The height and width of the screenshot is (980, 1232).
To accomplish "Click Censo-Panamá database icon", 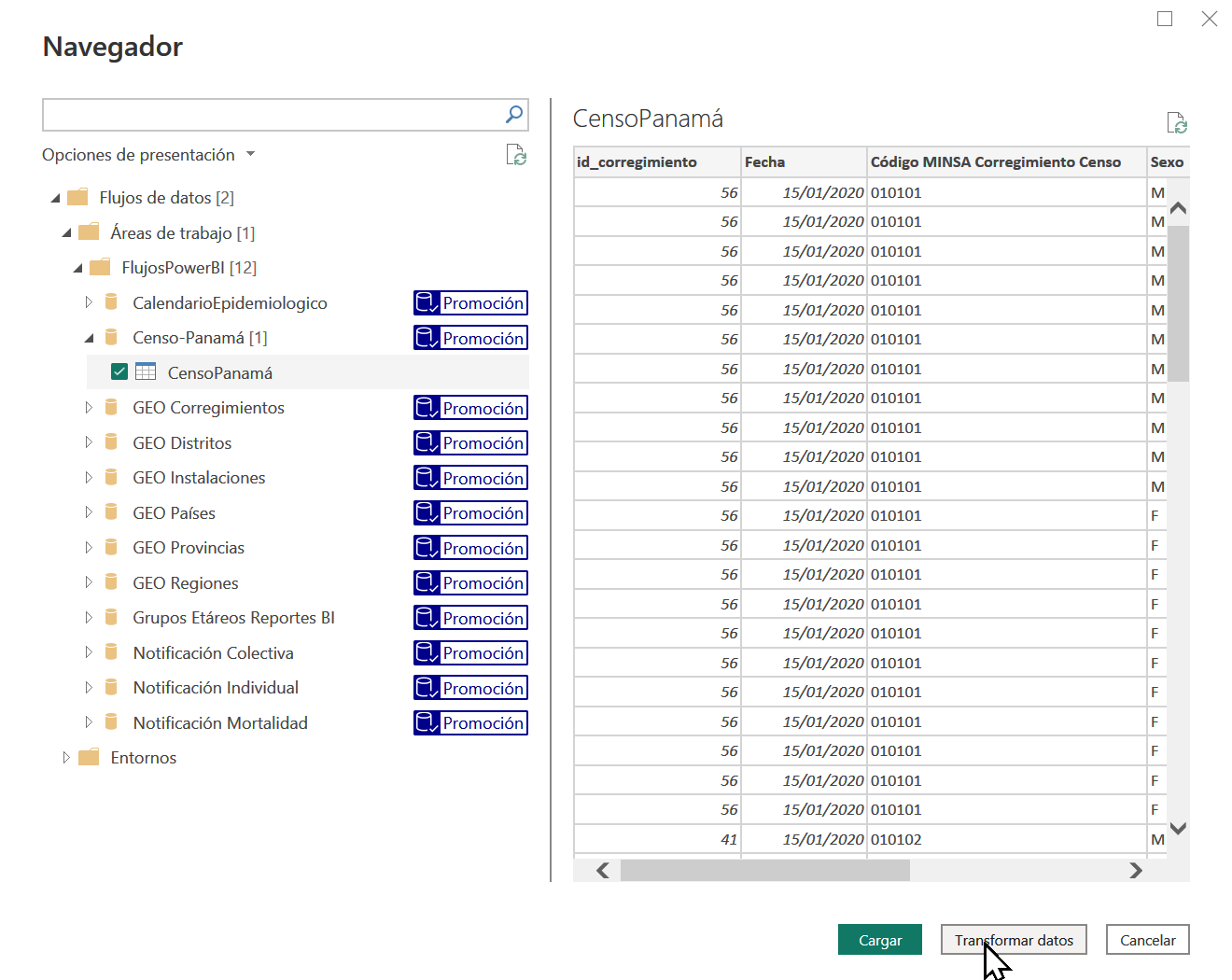I will pyautogui.click(x=111, y=337).
